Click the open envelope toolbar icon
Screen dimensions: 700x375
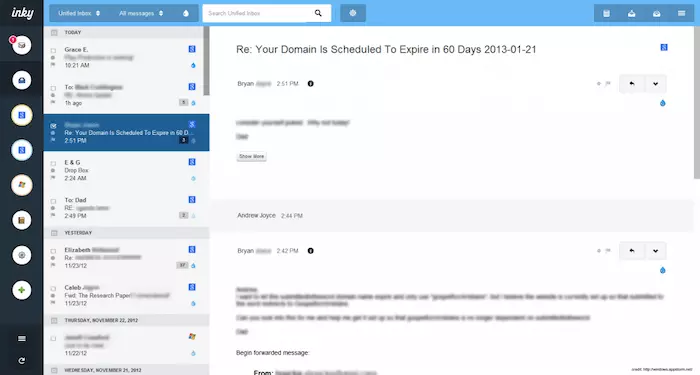pyautogui.click(x=656, y=13)
